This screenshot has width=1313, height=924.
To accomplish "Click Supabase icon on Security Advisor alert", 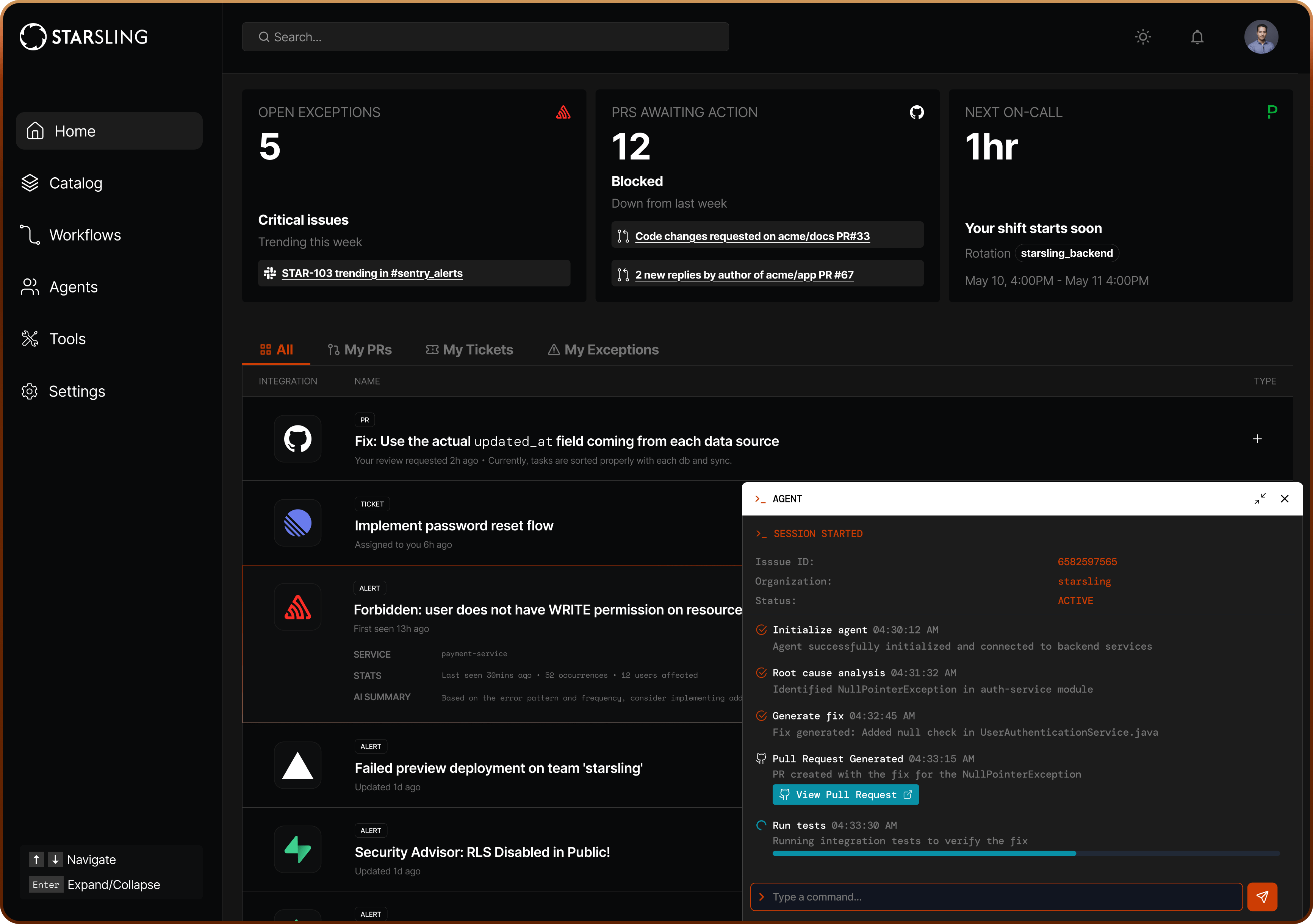I will [297, 850].
